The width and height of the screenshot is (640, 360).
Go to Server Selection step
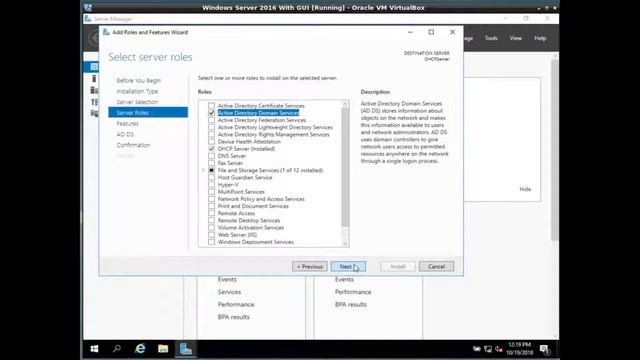click(x=137, y=102)
